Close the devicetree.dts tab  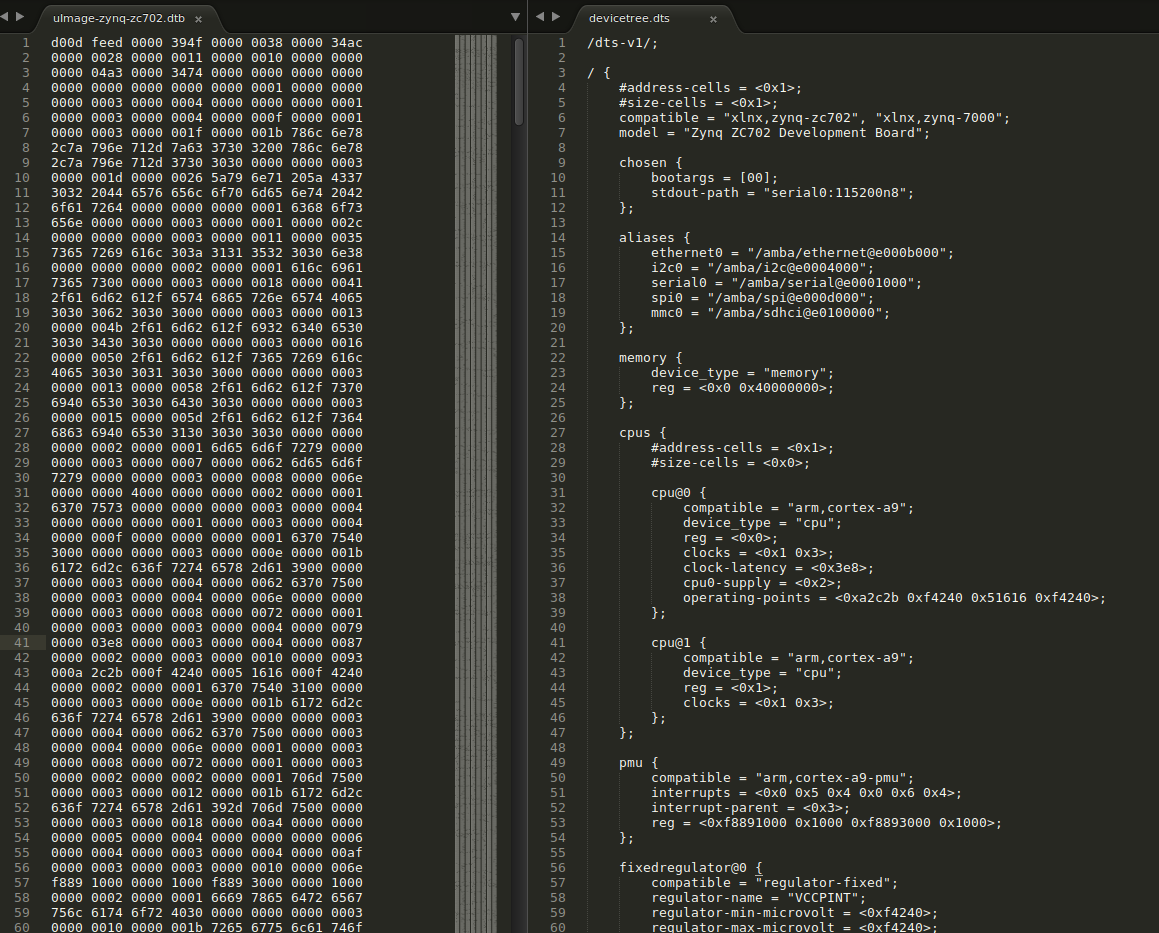pyautogui.click(x=712, y=18)
